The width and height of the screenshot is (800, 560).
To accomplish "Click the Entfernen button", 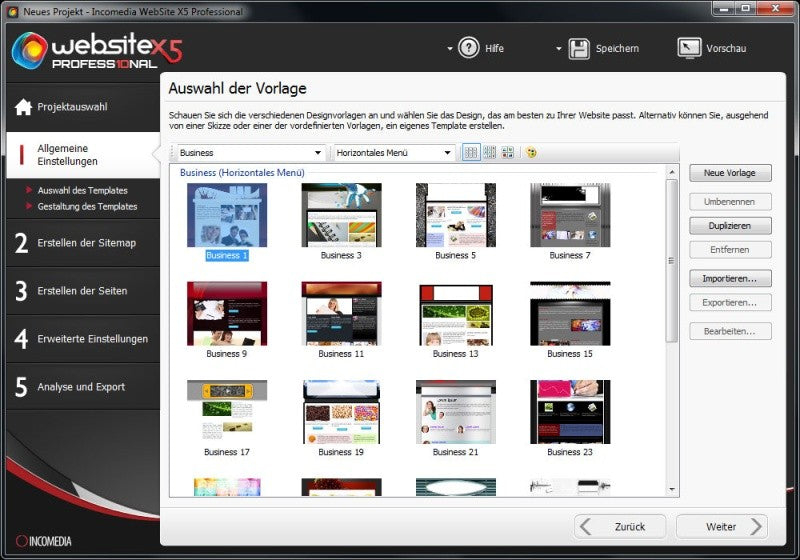I will (730, 249).
